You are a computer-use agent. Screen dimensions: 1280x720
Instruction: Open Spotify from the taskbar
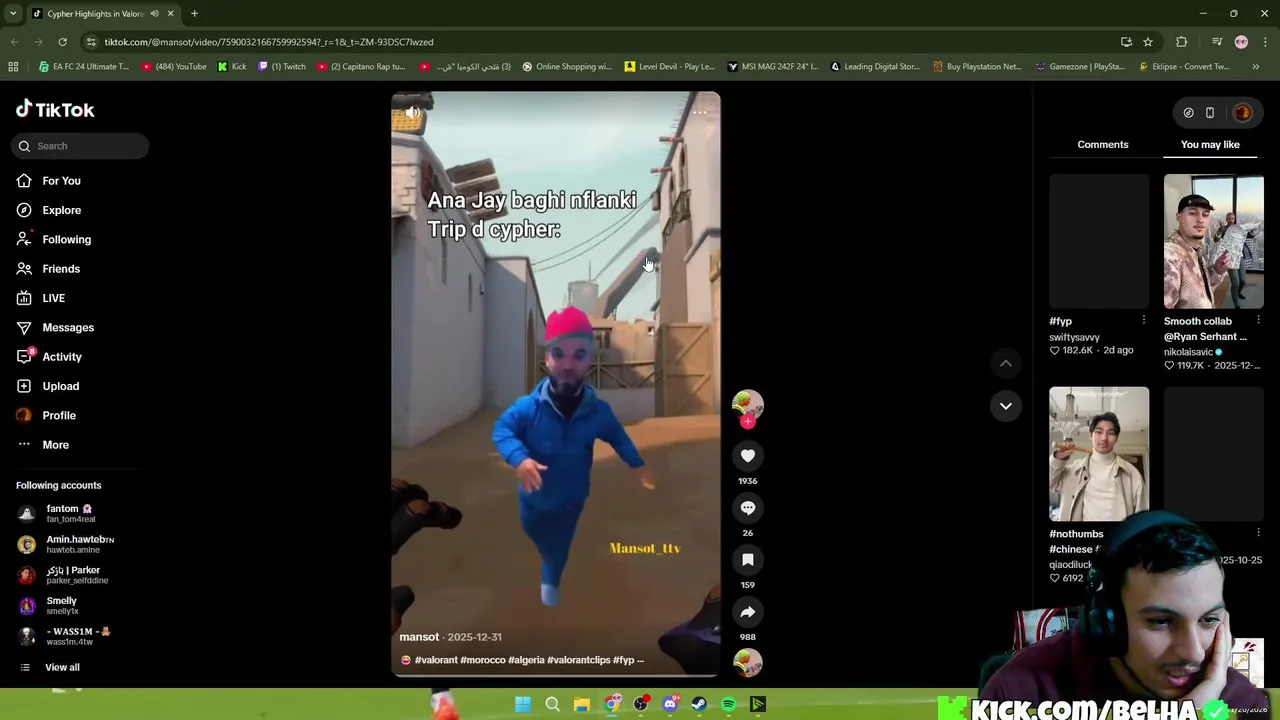tap(729, 705)
